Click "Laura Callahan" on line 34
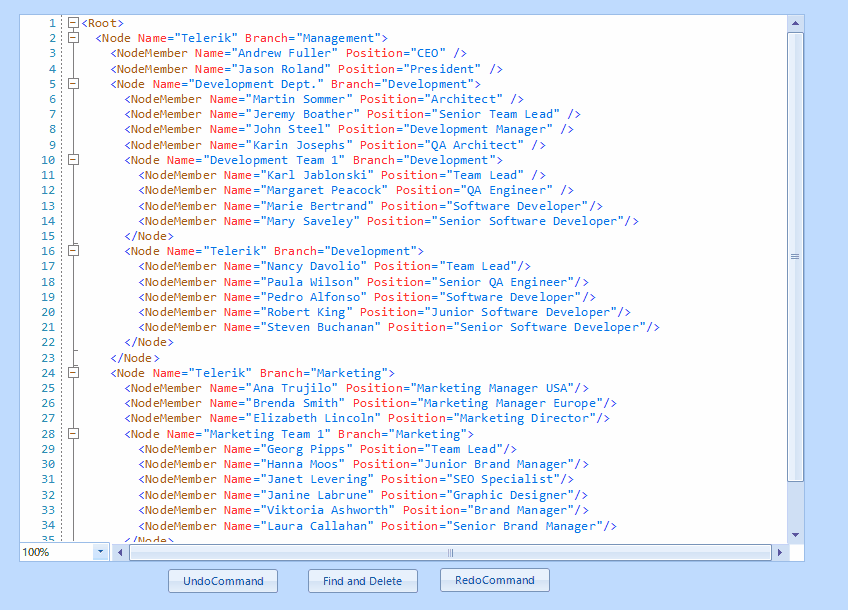The width and height of the screenshot is (848, 610). pos(317,526)
